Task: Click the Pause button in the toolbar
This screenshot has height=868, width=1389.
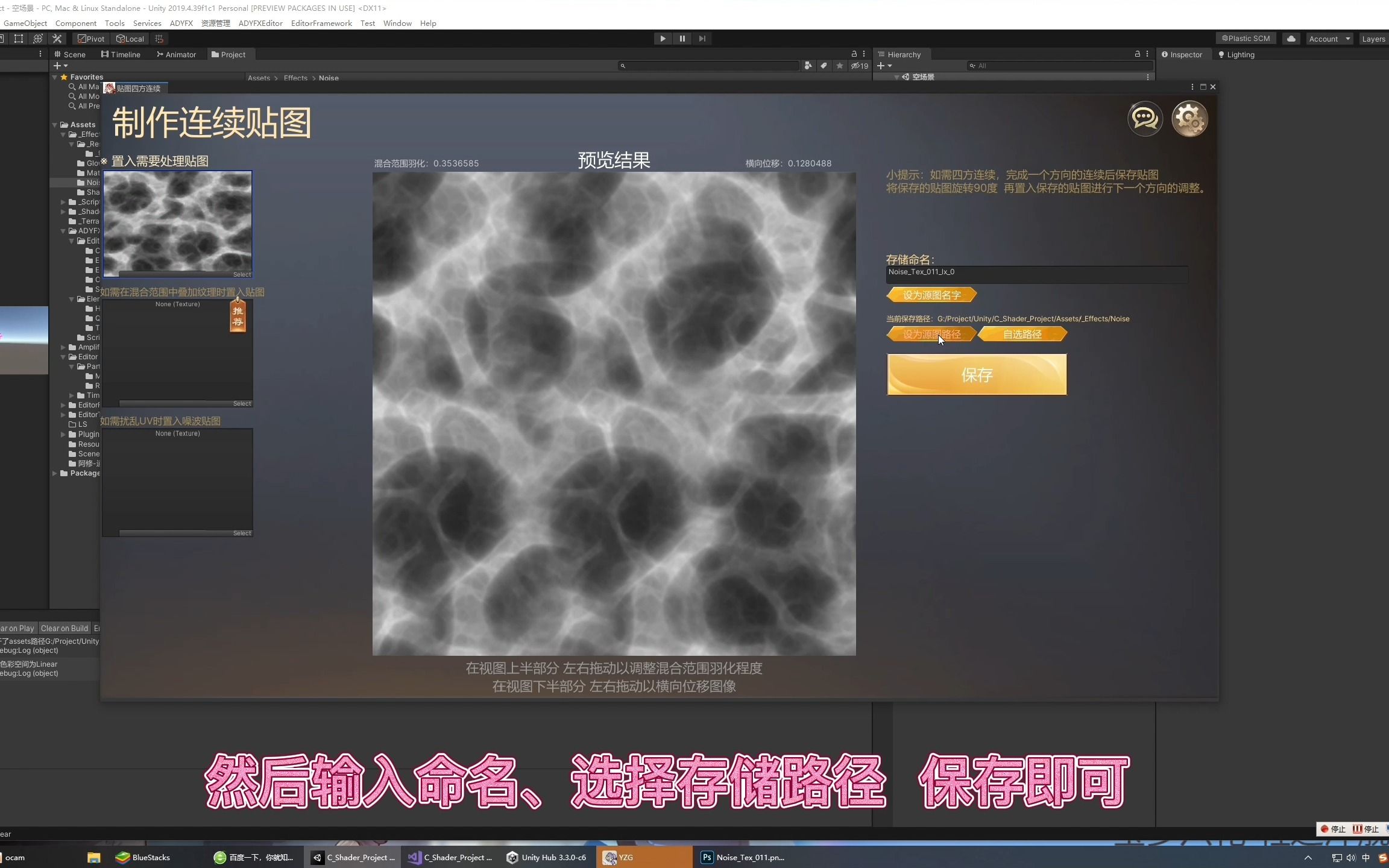Action: (682, 38)
